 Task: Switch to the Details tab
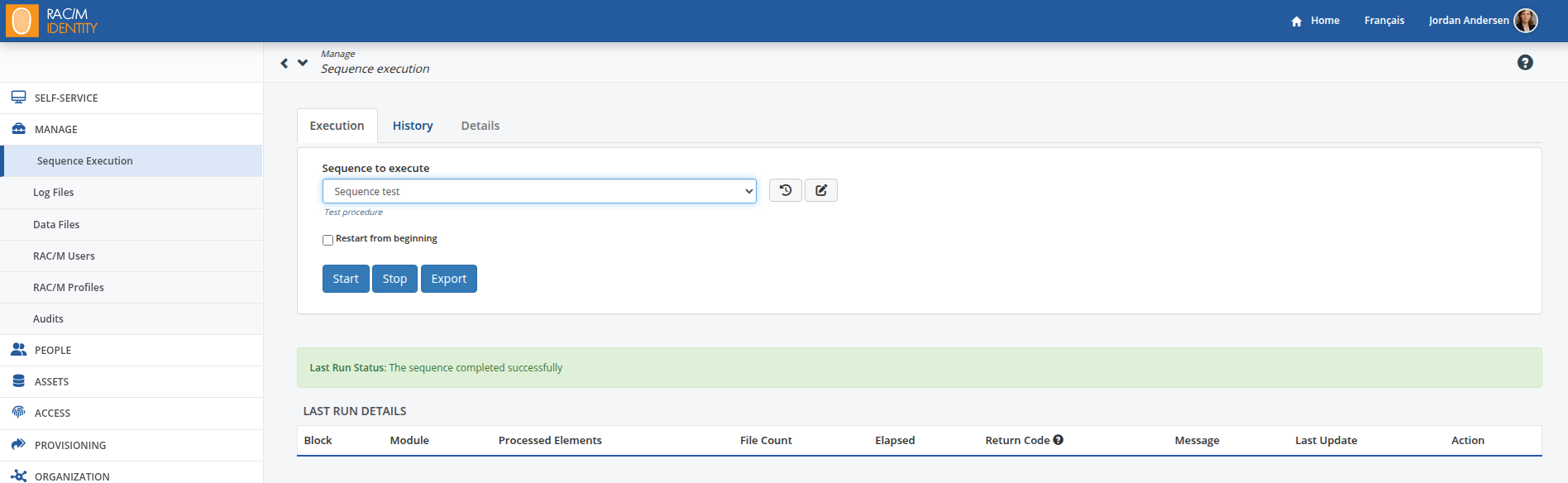click(480, 126)
